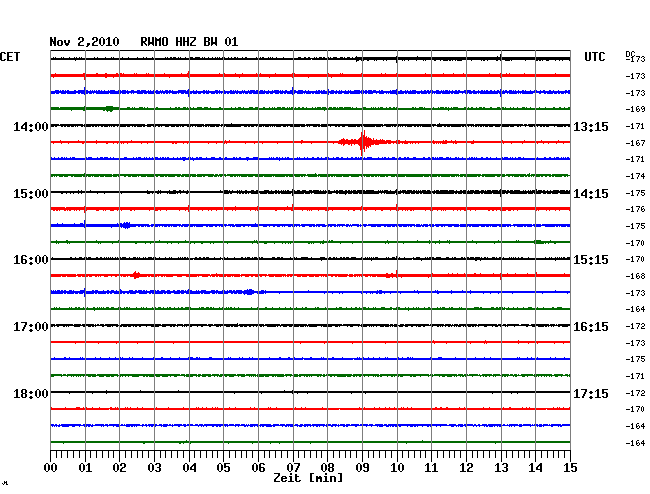Click the small red burst below the 16:00 trace
The image size is (650, 494).
[x=136, y=275]
